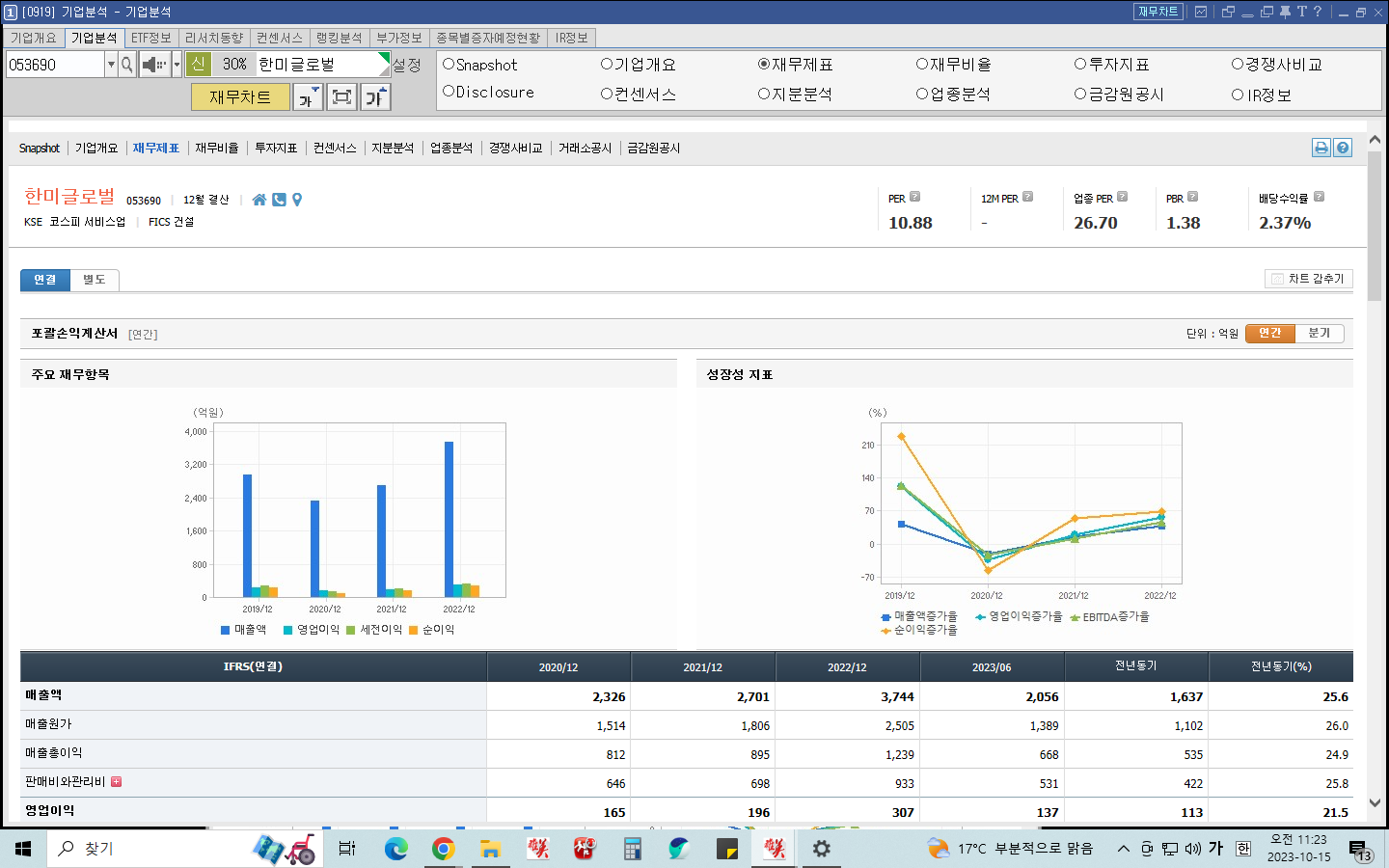Click the T font icon in title bar
The height and width of the screenshot is (868, 1389).
[x=1301, y=12]
